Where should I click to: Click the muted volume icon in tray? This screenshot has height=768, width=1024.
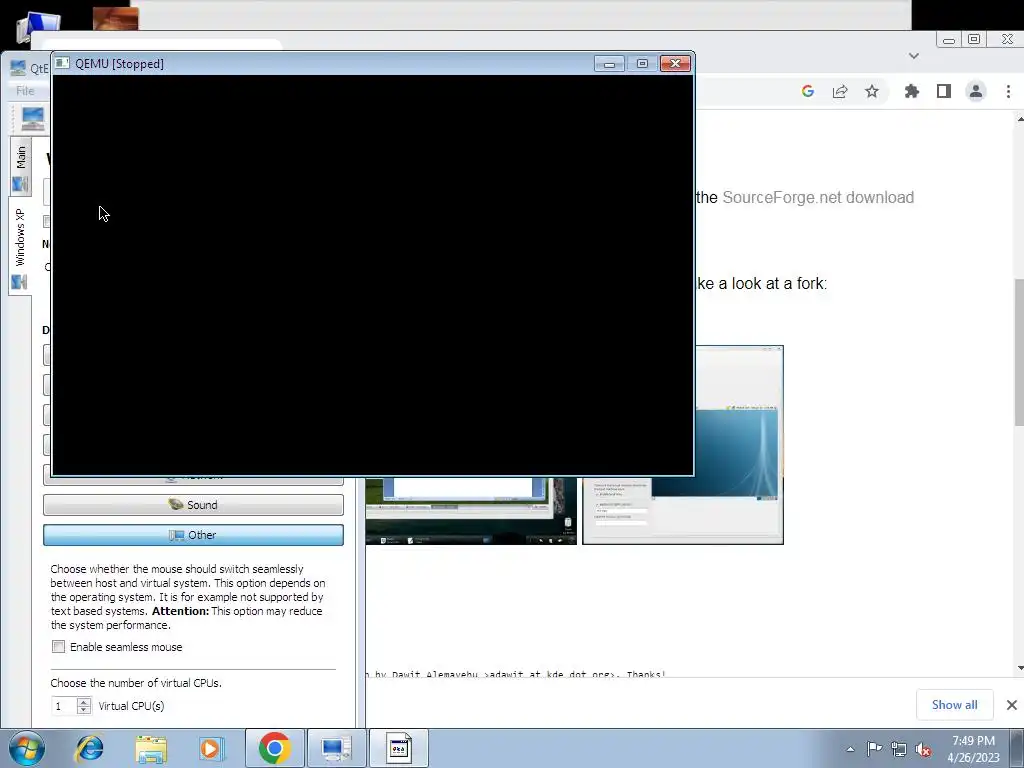(923, 750)
